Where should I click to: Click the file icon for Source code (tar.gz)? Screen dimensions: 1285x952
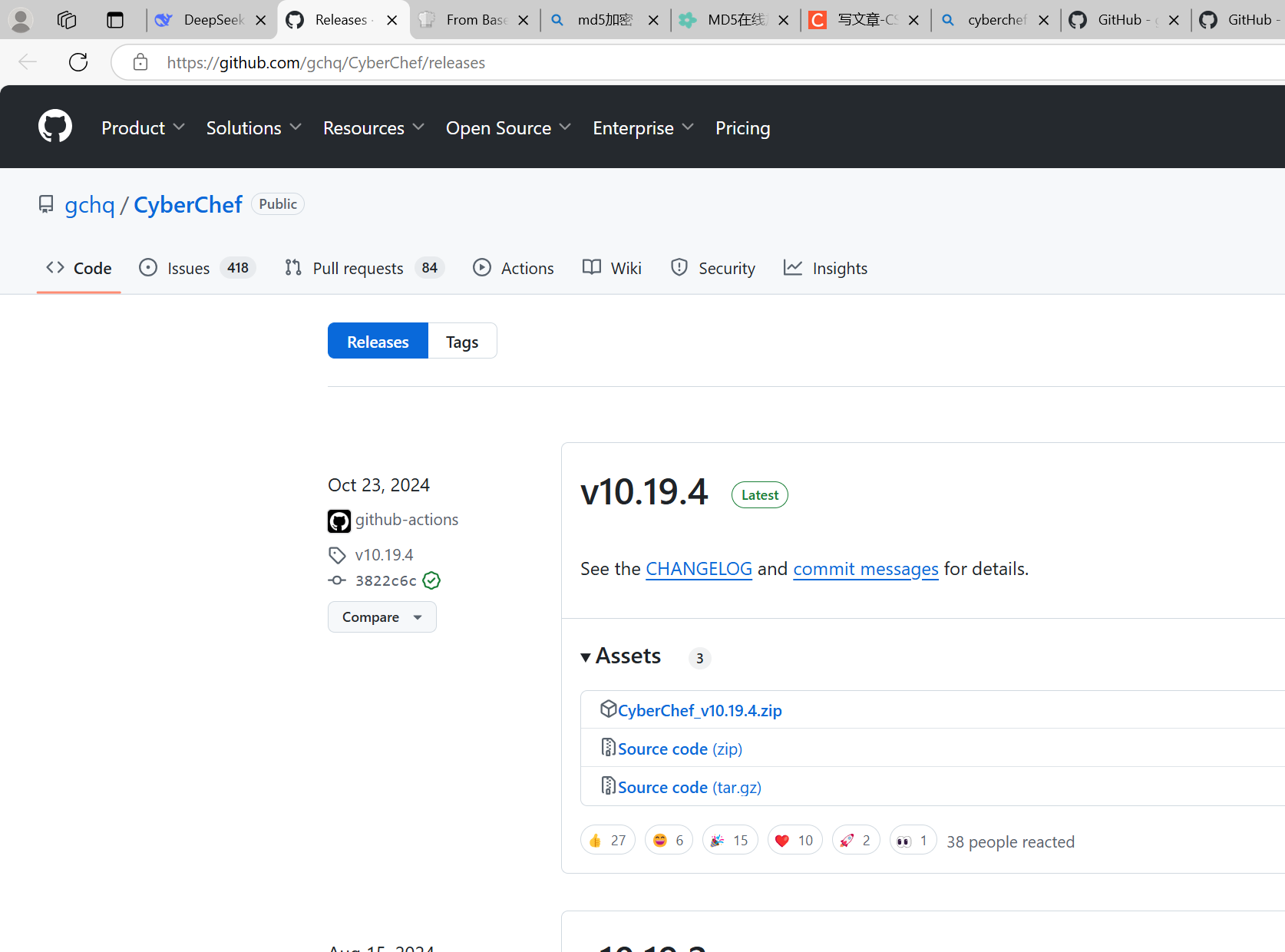coord(608,785)
